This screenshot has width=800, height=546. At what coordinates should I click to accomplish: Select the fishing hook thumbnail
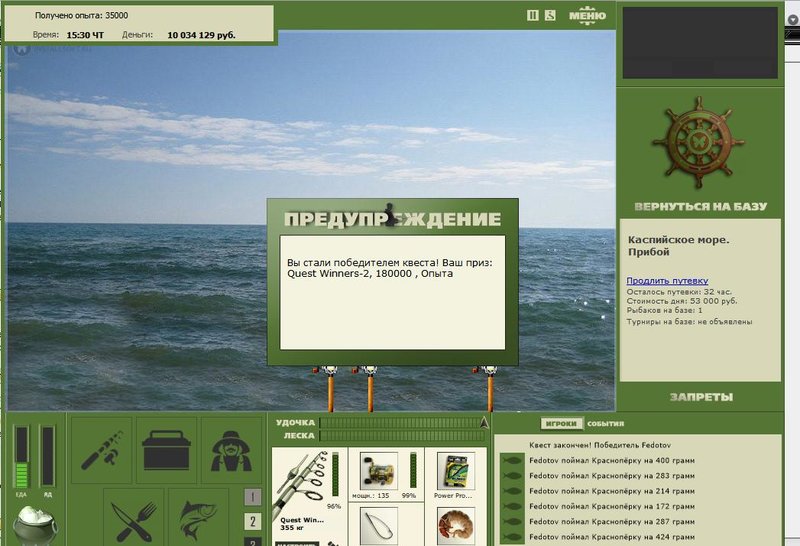pos(379,526)
